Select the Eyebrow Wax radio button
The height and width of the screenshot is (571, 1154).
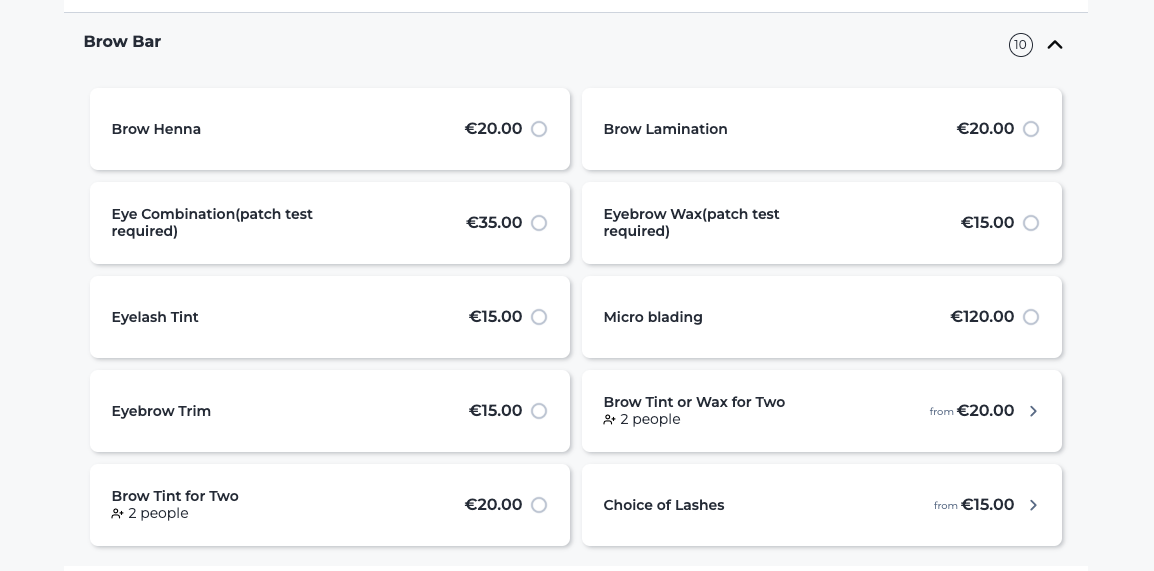(1030, 223)
